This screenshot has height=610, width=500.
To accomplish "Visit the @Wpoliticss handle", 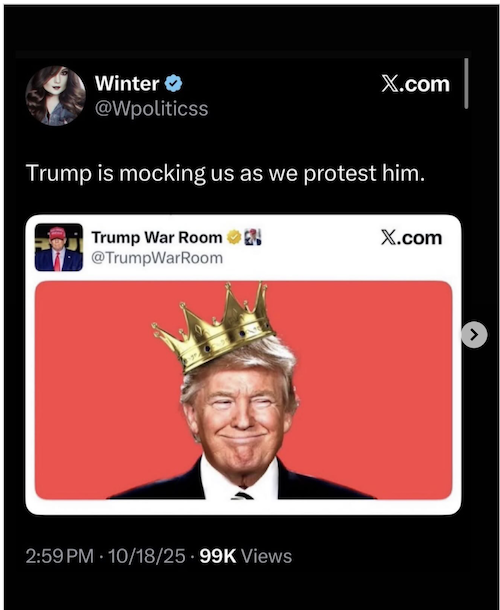I will click(151, 109).
